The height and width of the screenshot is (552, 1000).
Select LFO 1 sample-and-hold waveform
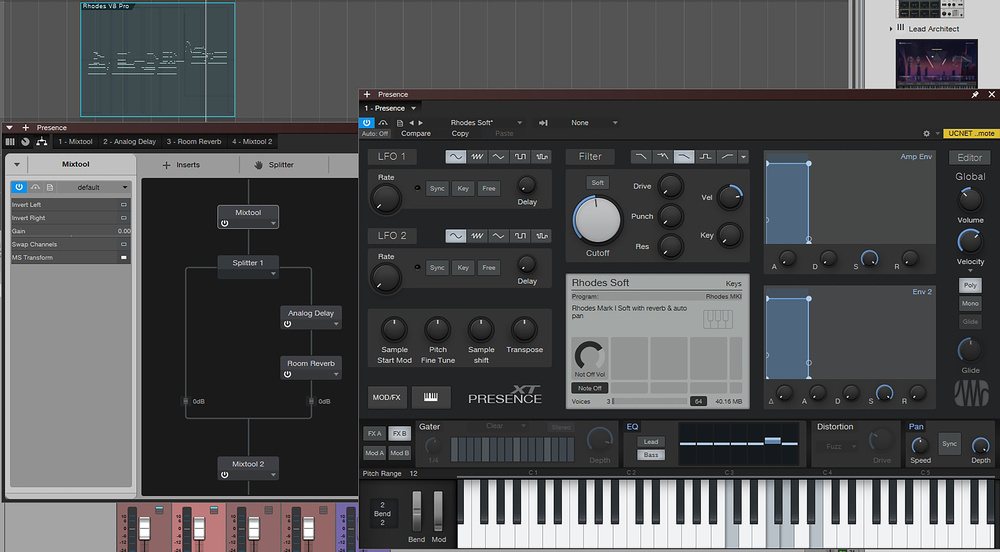[542, 157]
